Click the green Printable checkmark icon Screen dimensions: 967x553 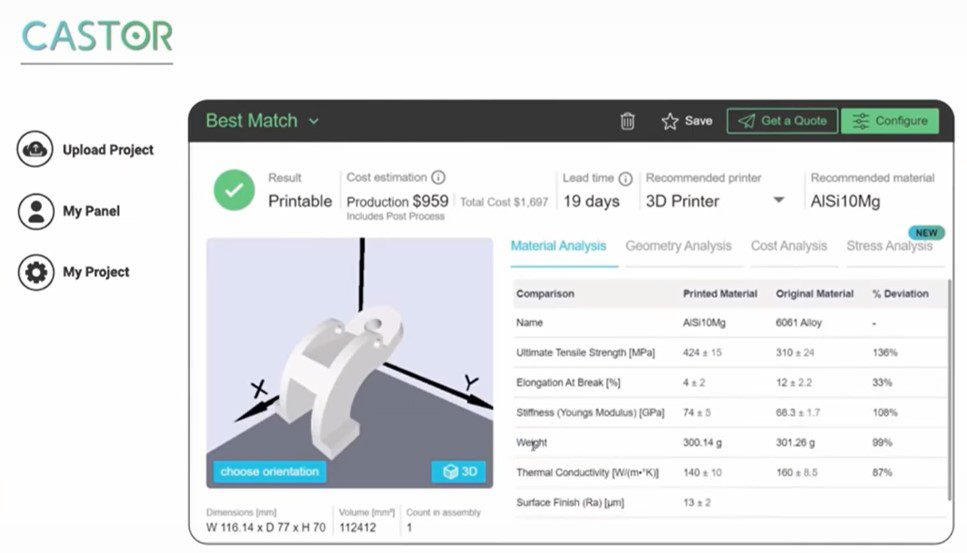click(234, 190)
